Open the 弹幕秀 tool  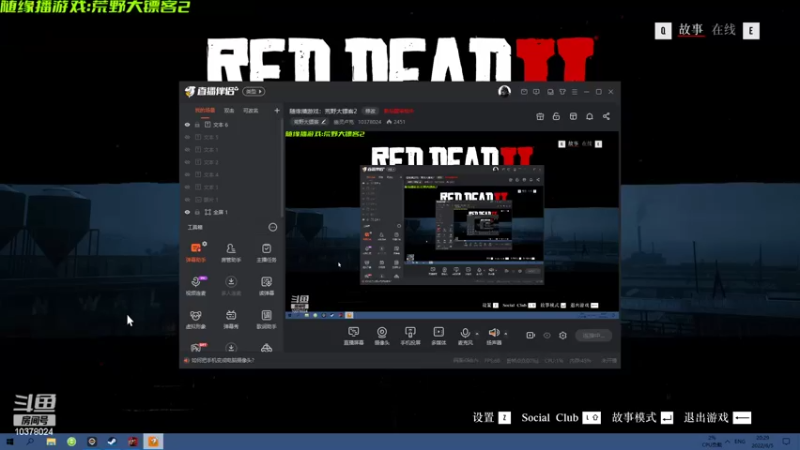[x=231, y=319]
